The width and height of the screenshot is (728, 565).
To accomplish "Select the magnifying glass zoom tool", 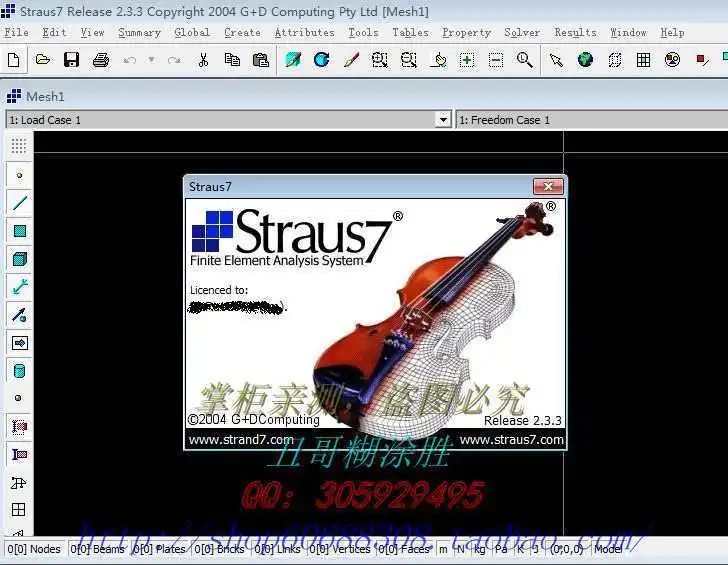I will (x=525, y=60).
